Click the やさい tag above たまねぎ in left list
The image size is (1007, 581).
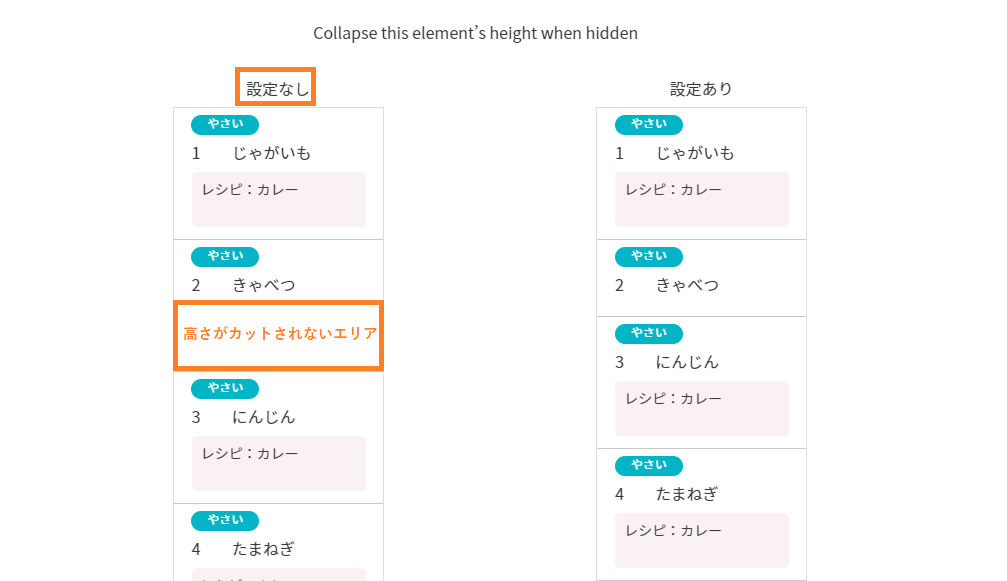pos(225,520)
